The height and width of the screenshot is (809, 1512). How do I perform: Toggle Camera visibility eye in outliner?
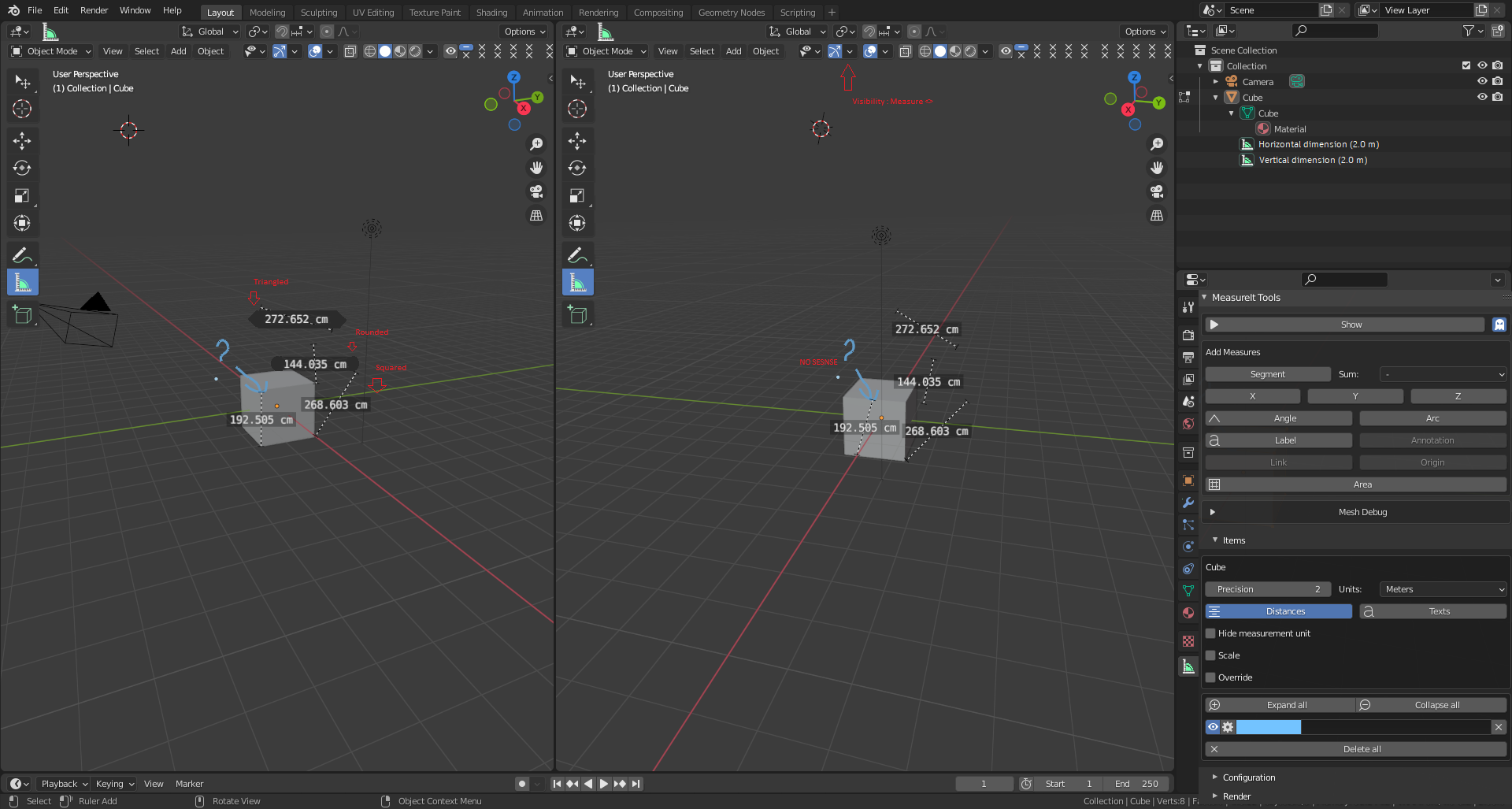pos(1482,81)
